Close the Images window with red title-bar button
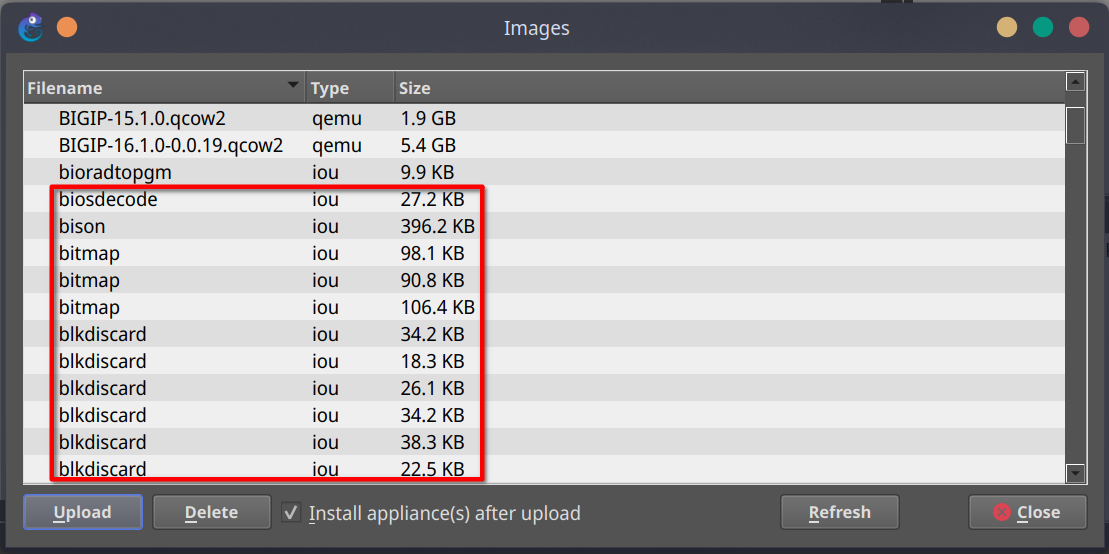 [1079, 28]
